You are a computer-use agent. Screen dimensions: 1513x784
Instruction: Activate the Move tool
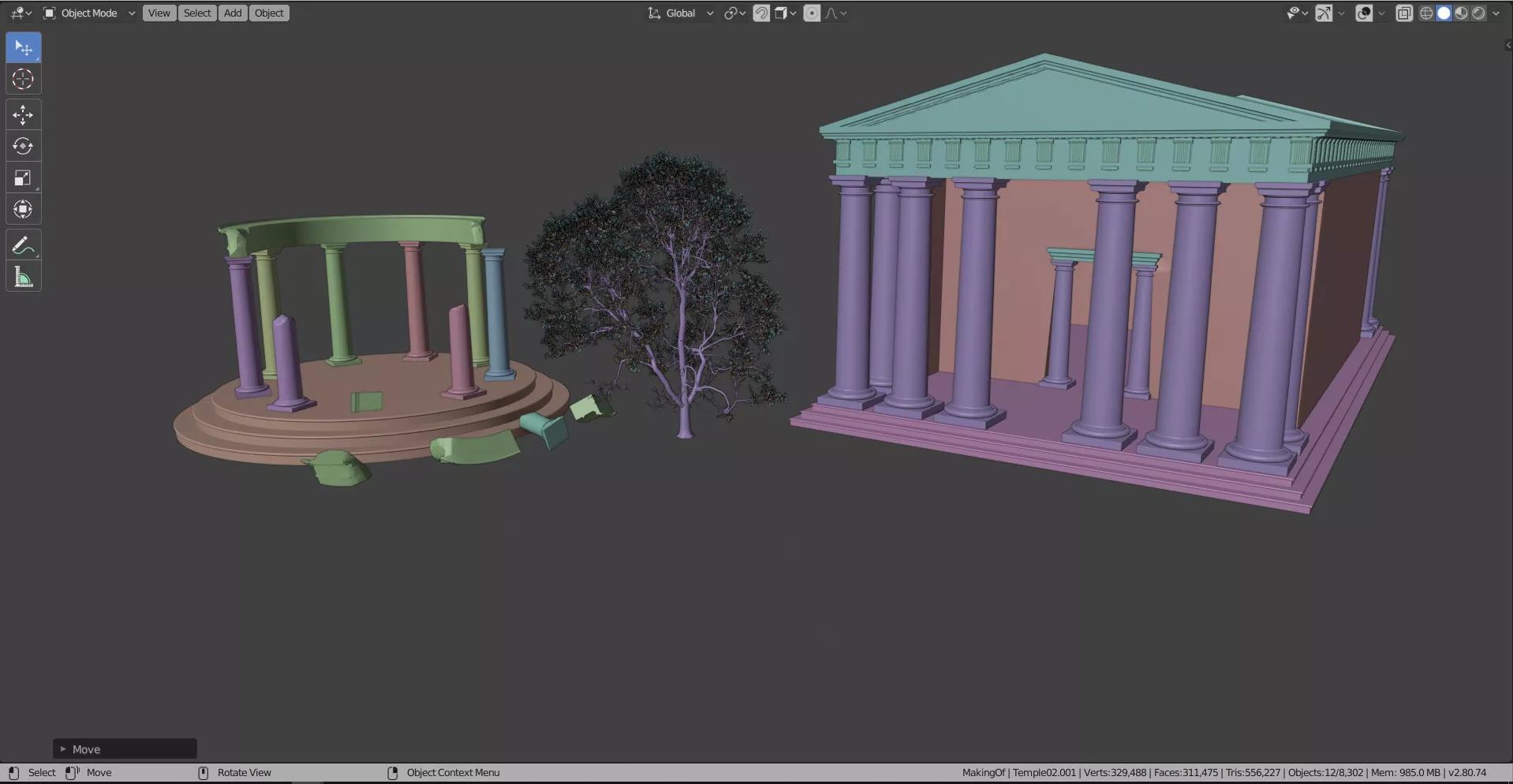pyautogui.click(x=23, y=115)
